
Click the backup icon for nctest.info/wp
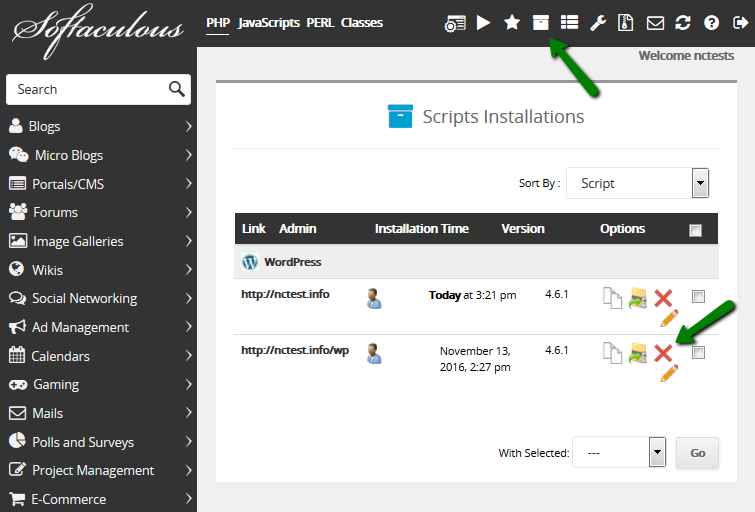pos(638,352)
